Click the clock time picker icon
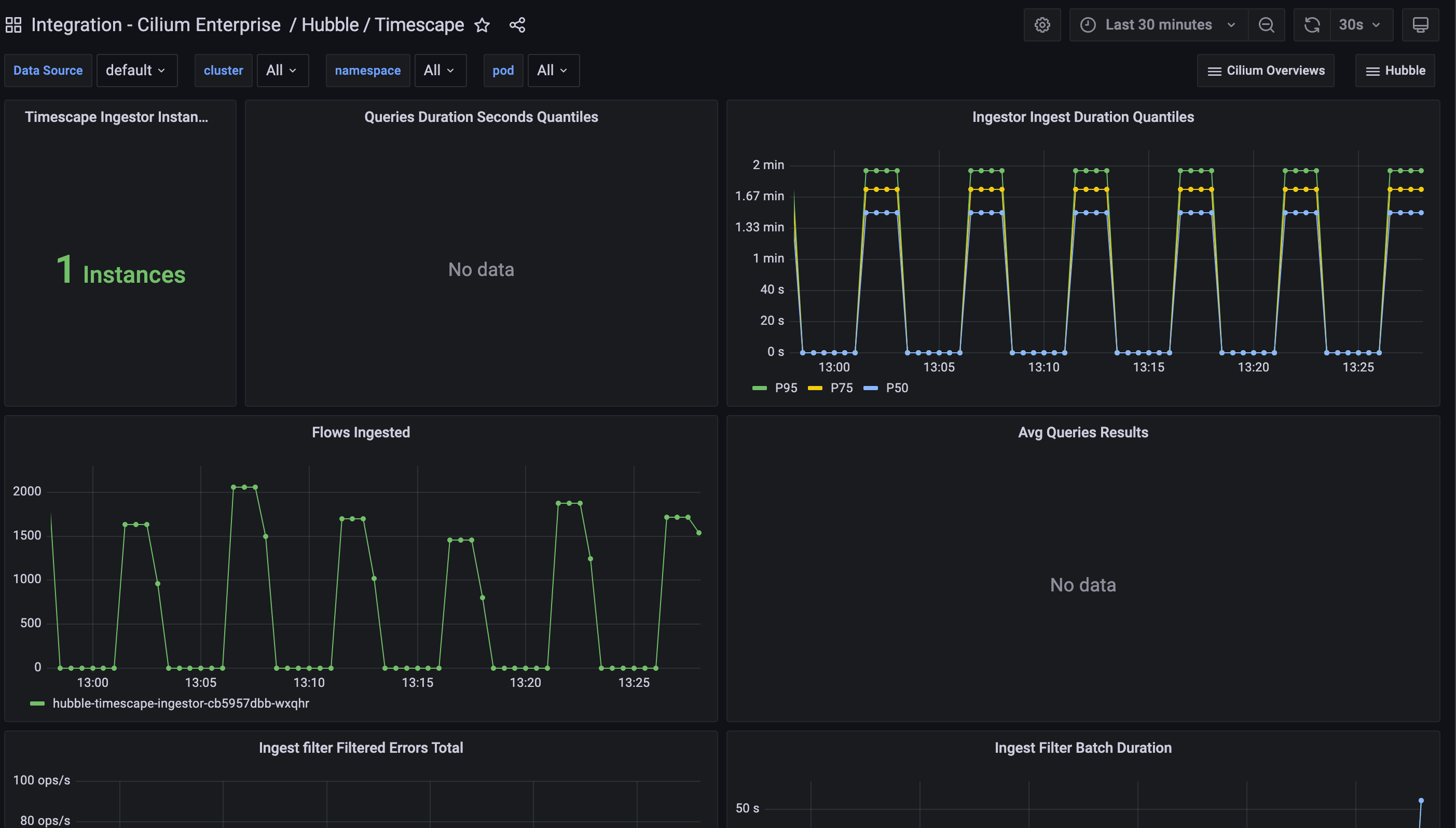1456x828 pixels. coord(1088,25)
